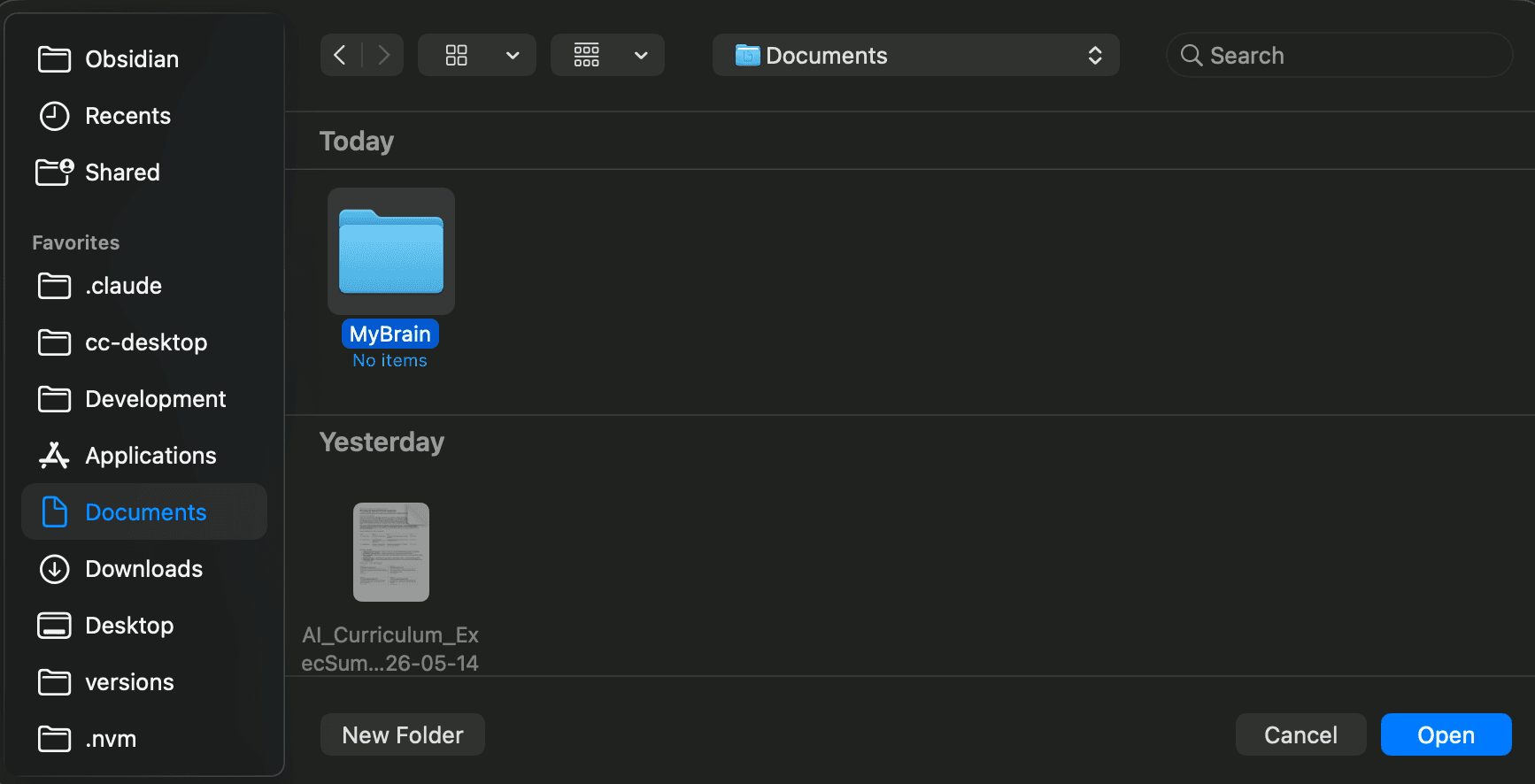Click the Applications A-shaped icon
The width and height of the screenshot is (1535, 784).
[x=54, y=455]
